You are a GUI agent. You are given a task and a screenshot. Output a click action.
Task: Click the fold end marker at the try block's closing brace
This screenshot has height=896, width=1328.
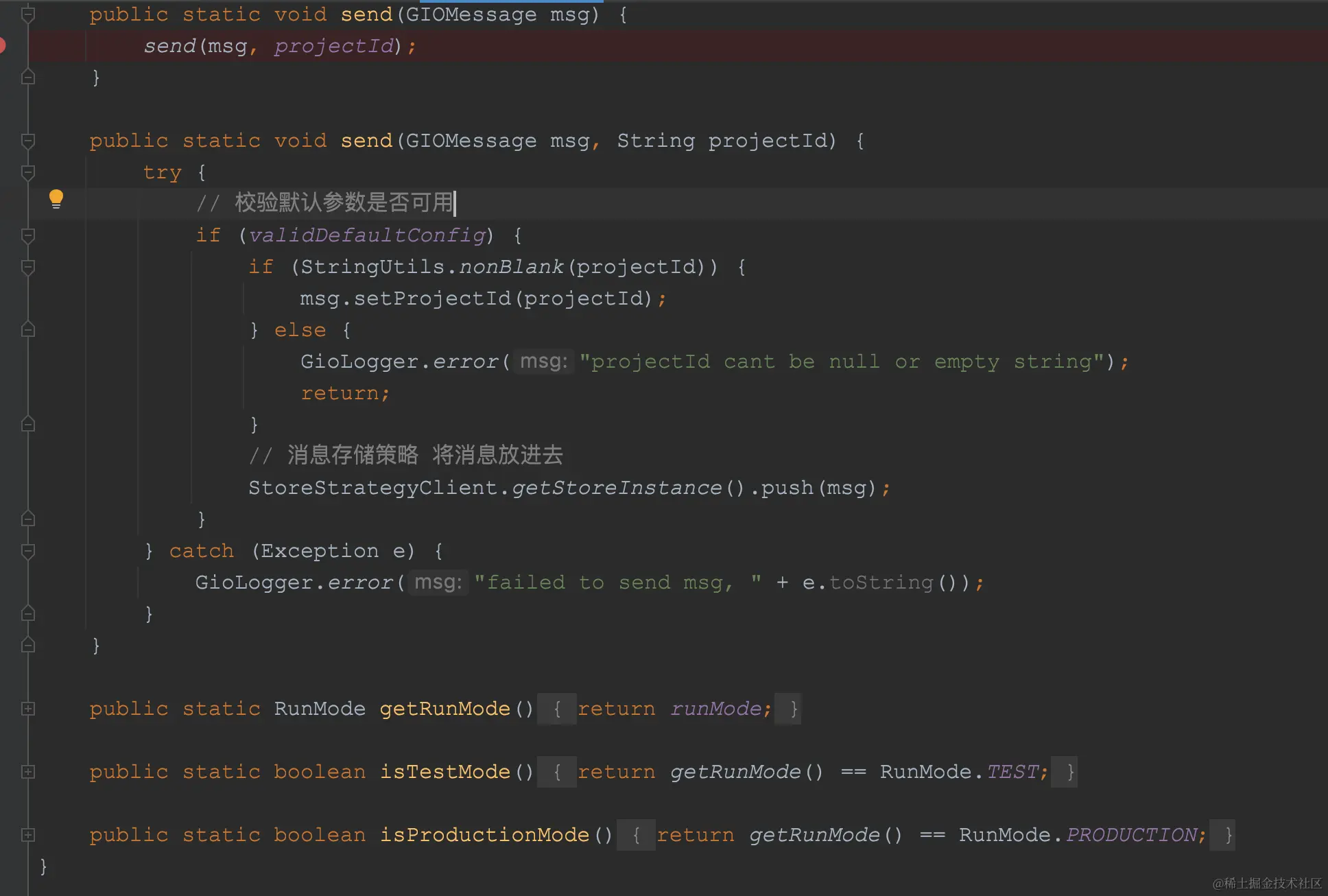(x=28, y=614)
